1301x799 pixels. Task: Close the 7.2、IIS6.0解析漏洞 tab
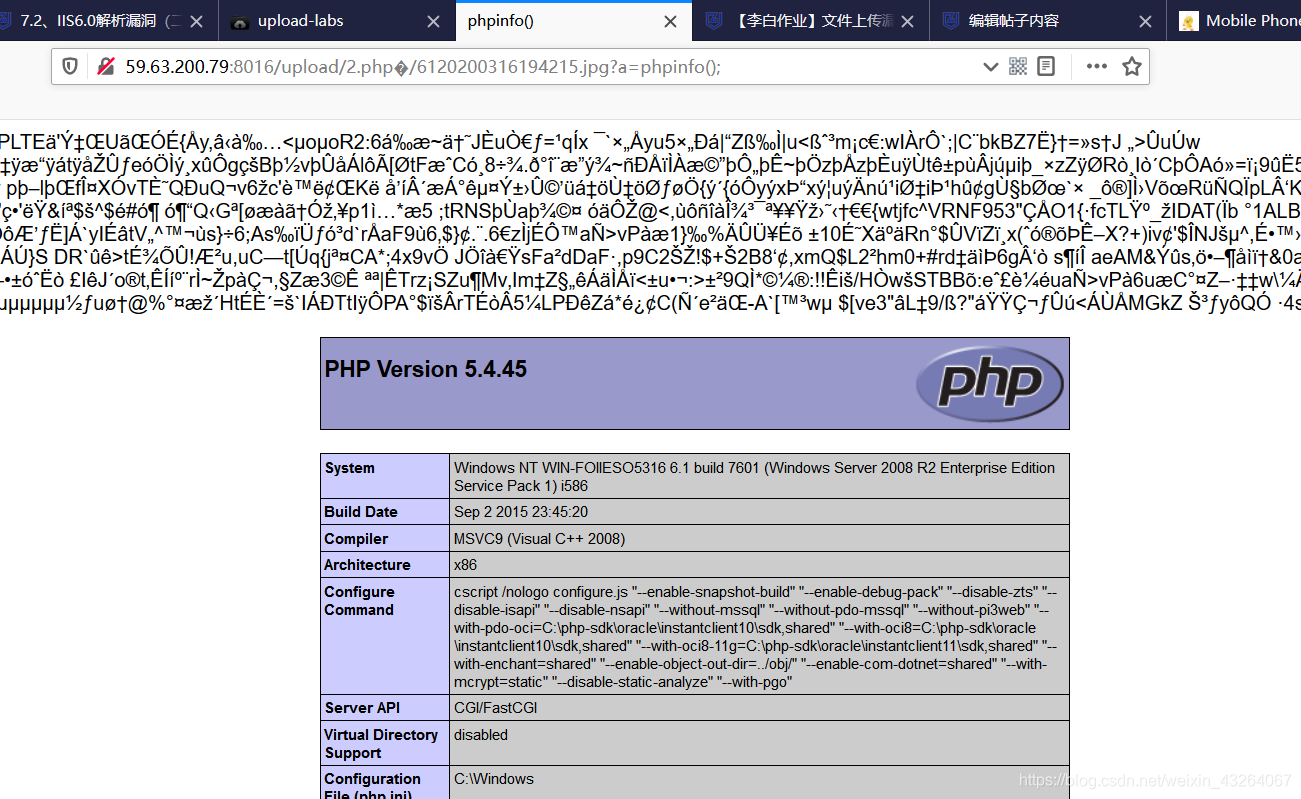[x=197, y=21]
